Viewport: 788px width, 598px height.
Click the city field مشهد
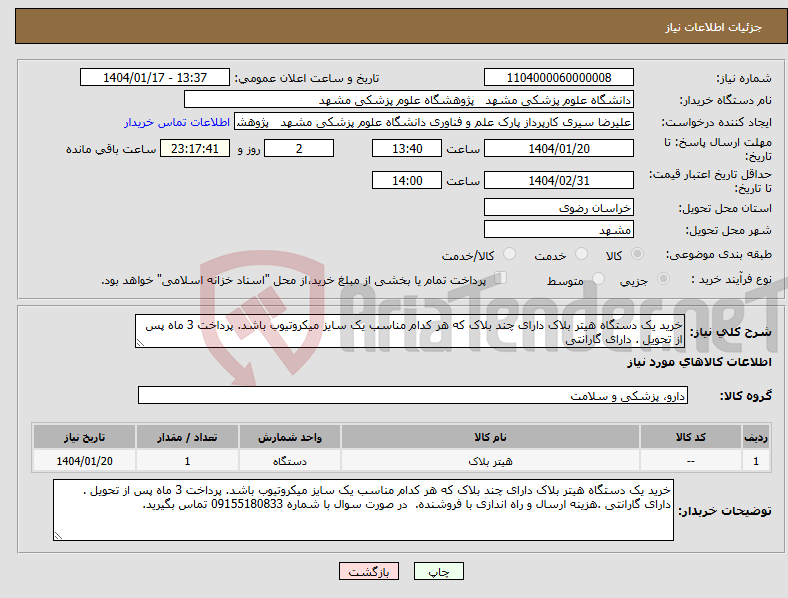tap(559, 229)
